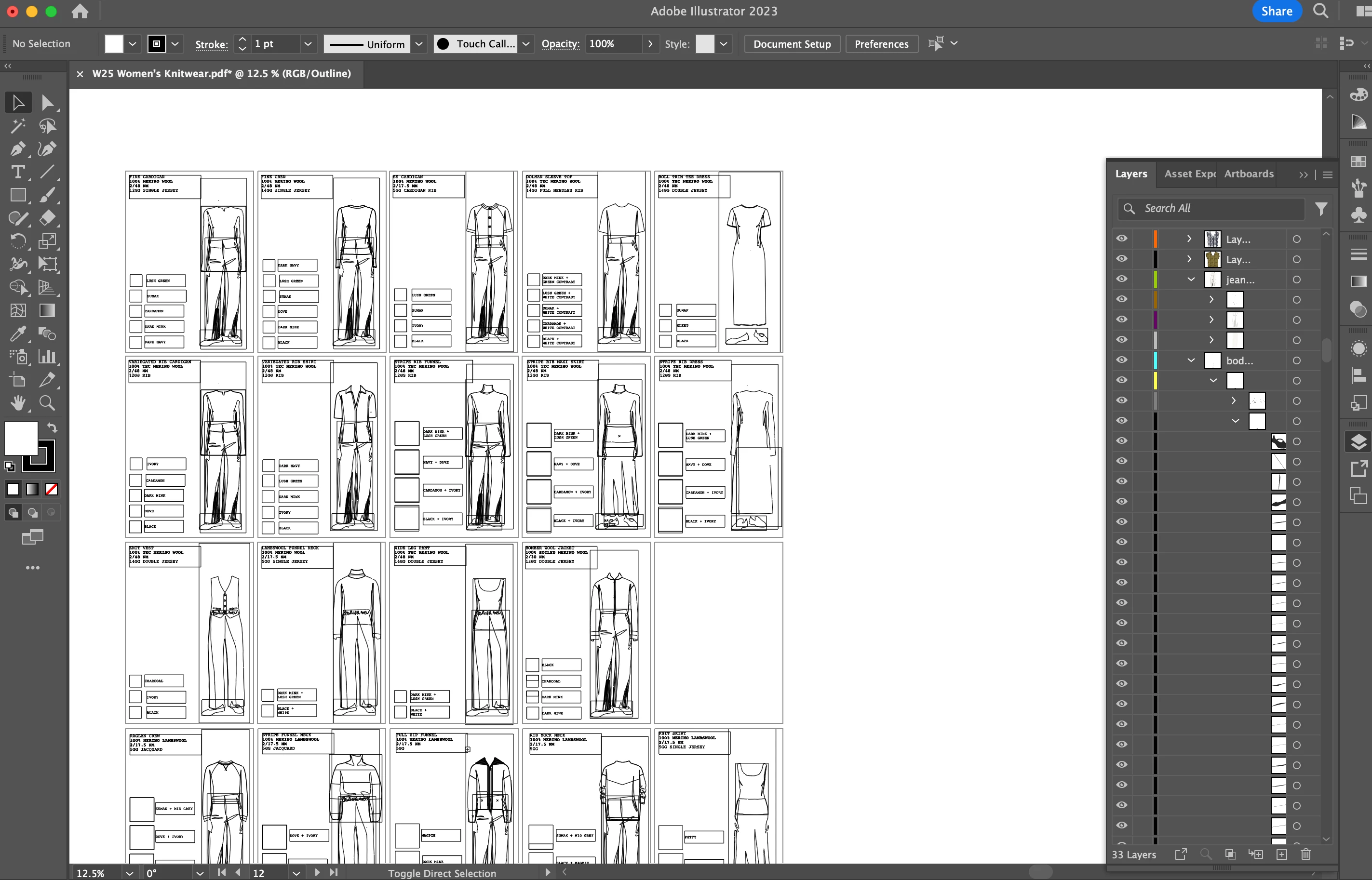
Task: Delete selection with Layers panel trash icon
Action: 1306,854
